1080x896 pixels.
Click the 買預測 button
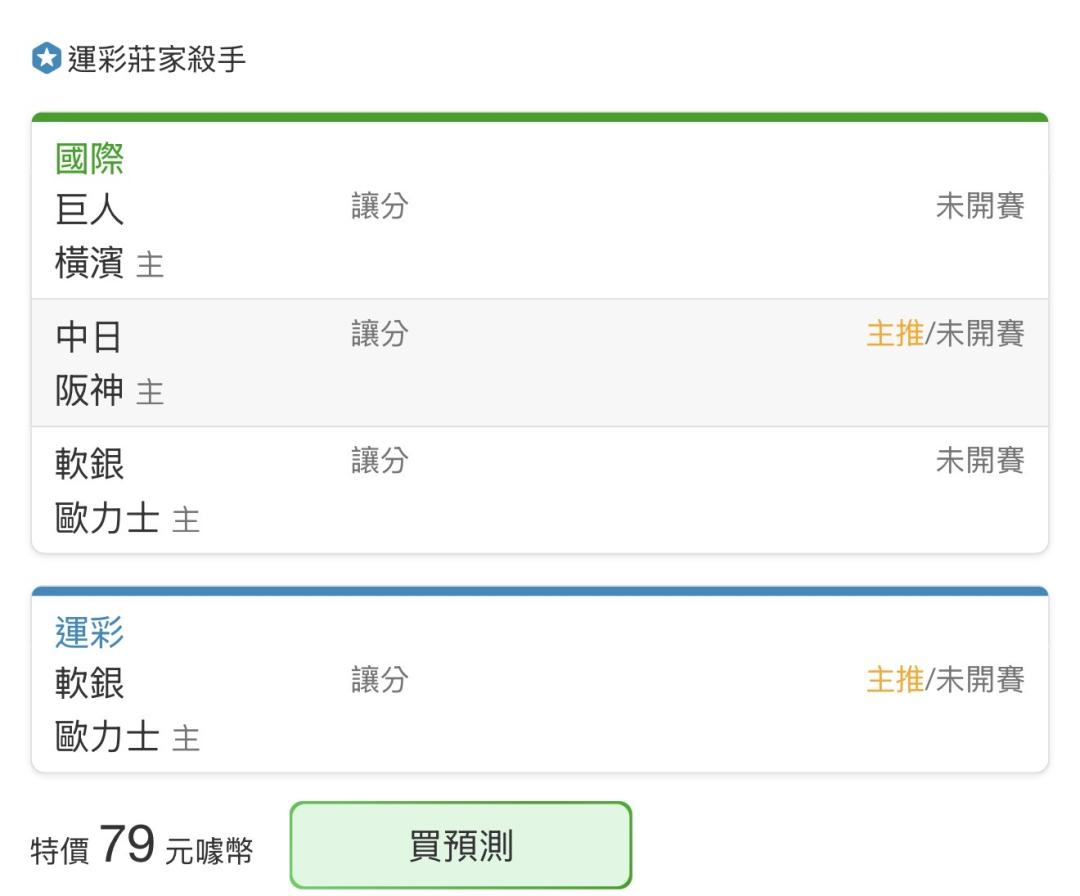click(x=461, y=845)
